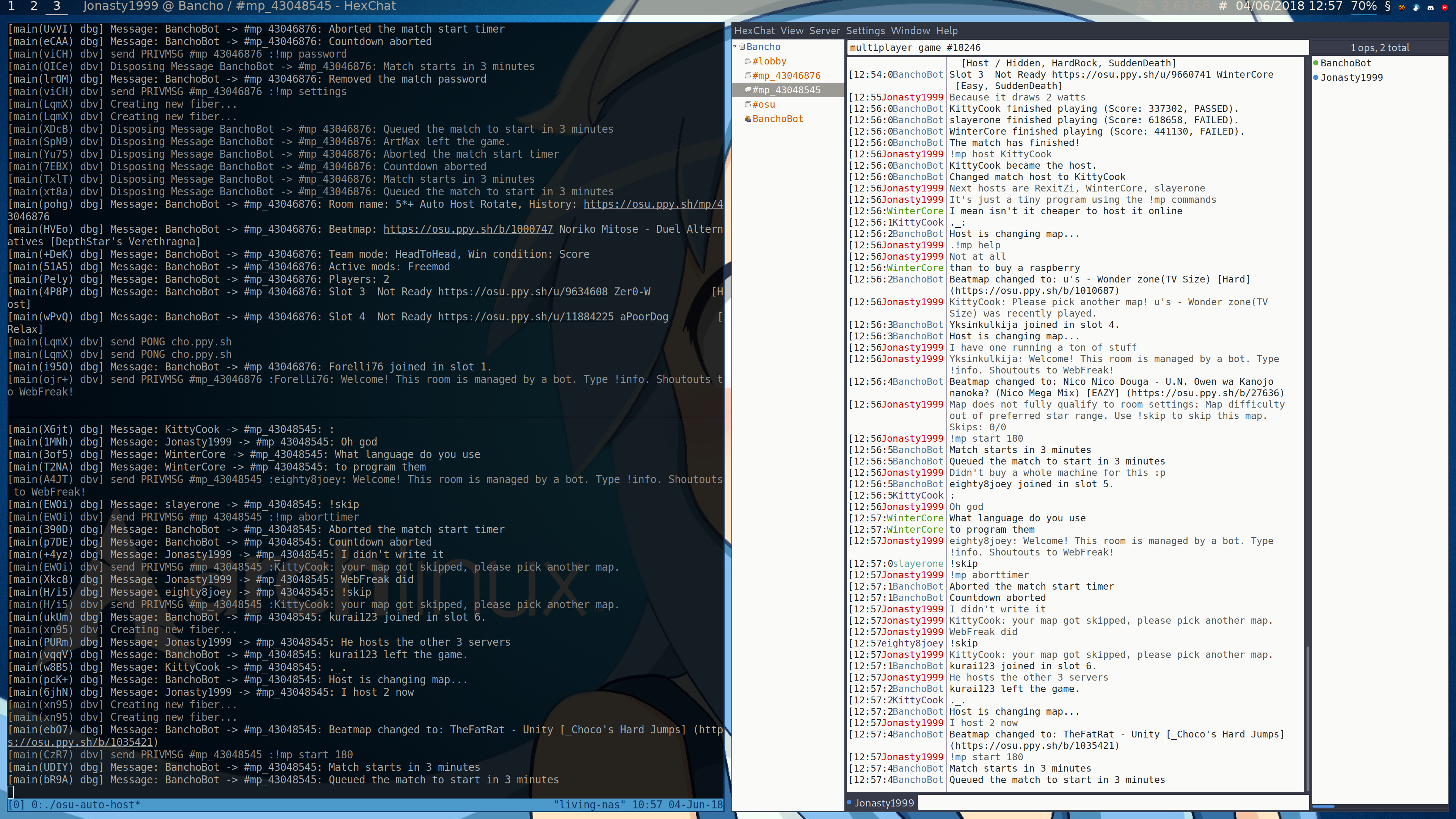Switch to workspace 2
The height and width of the screenshot is (819, 1456).
34,6
